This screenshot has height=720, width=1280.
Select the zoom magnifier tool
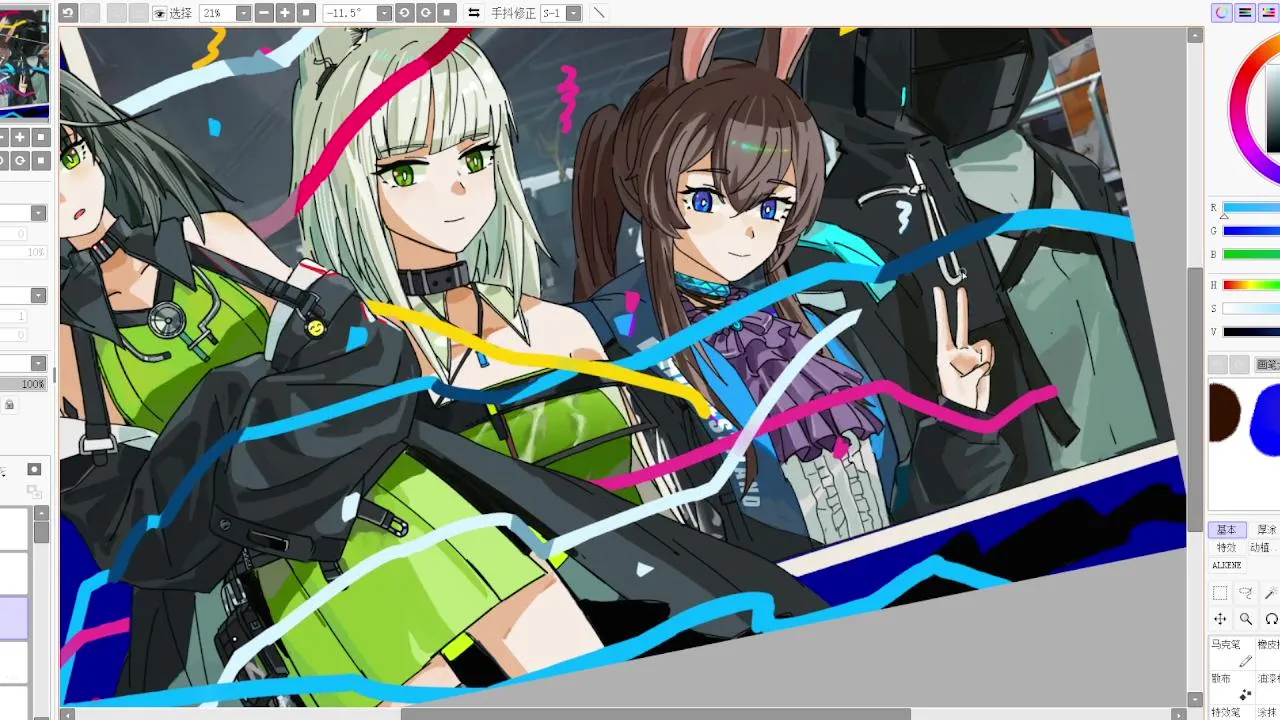[x=1246, y=619]
